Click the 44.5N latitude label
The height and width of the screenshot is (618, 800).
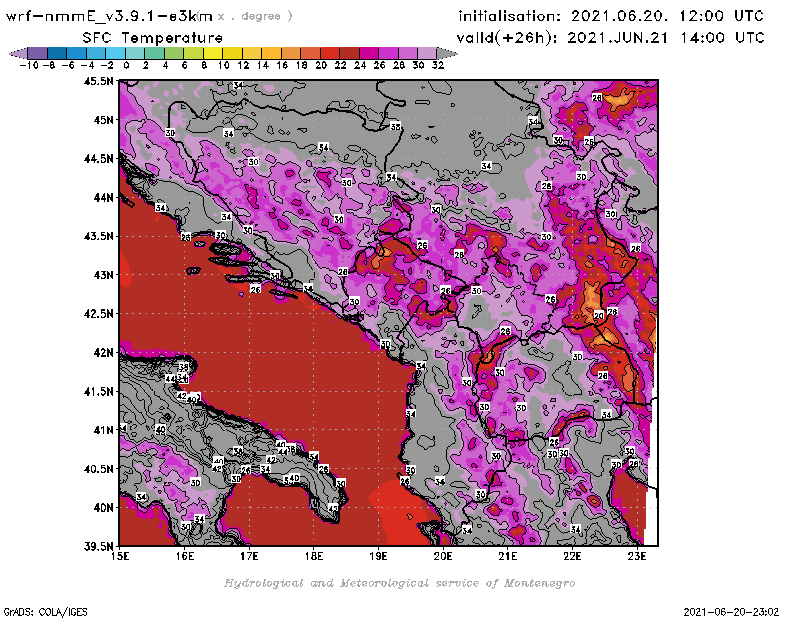(x=98, y=159)
